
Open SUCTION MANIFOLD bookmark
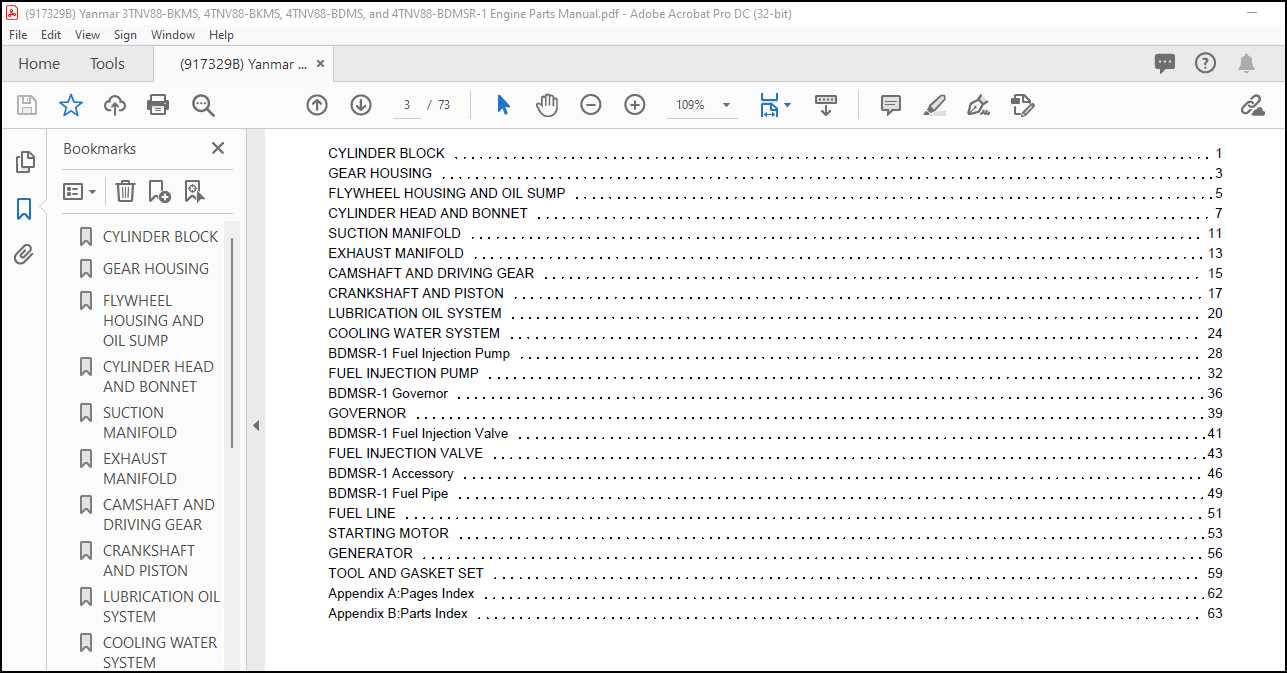[x=139, y=422]
